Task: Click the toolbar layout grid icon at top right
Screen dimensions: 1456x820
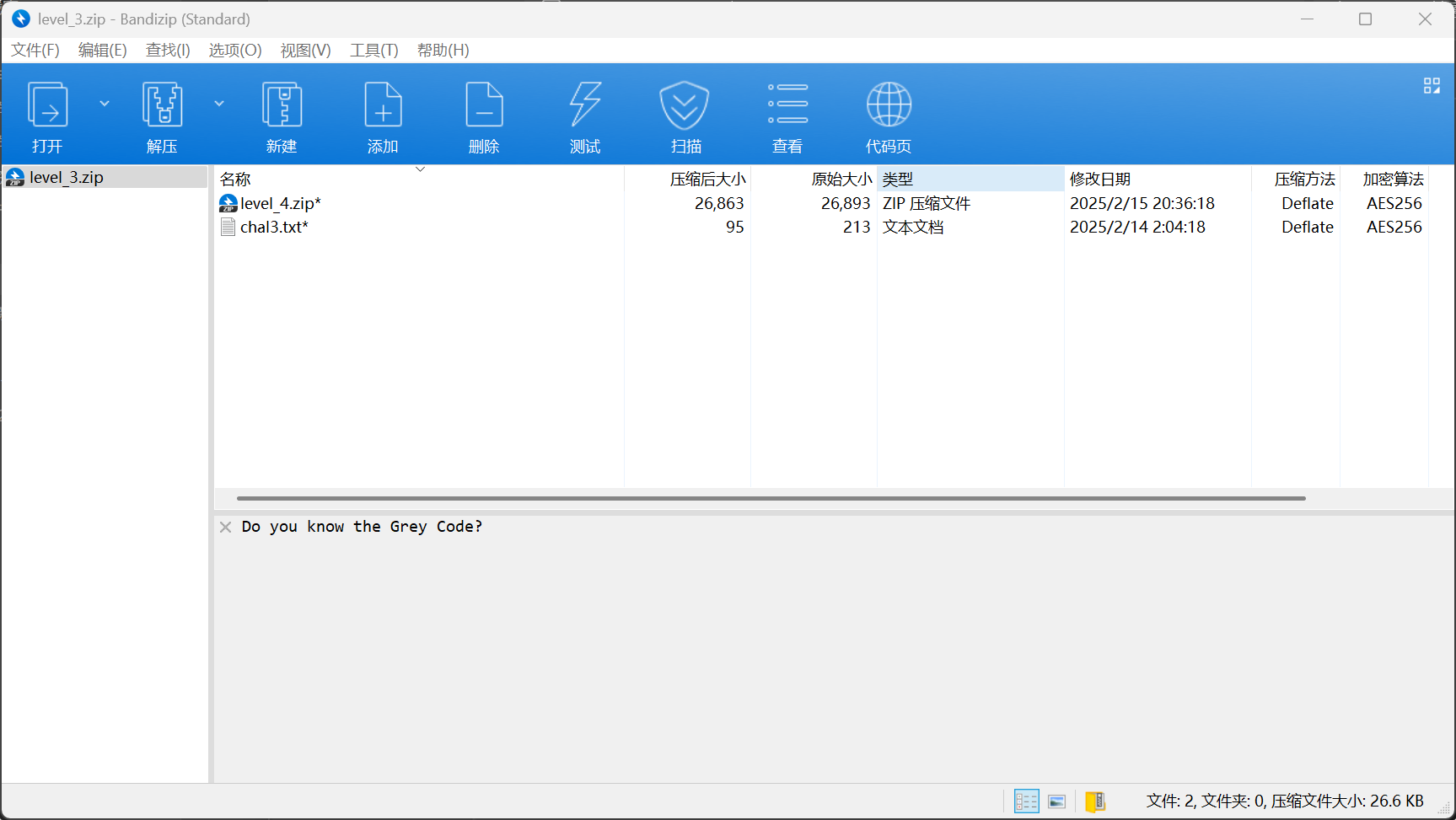Action: pos(1432,86)
